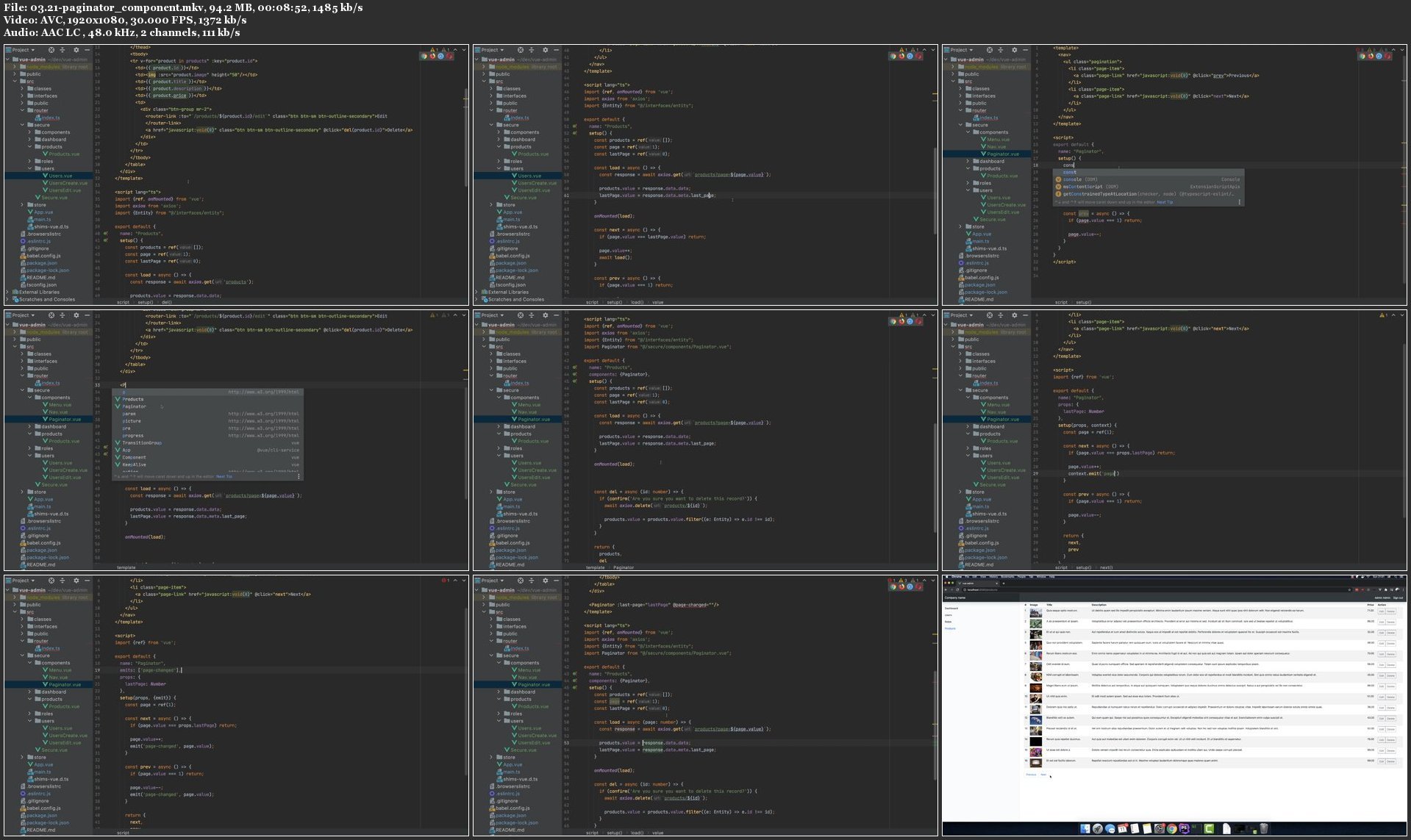Open Chrome menu in macOS menu bar

(x=957, y=577)
